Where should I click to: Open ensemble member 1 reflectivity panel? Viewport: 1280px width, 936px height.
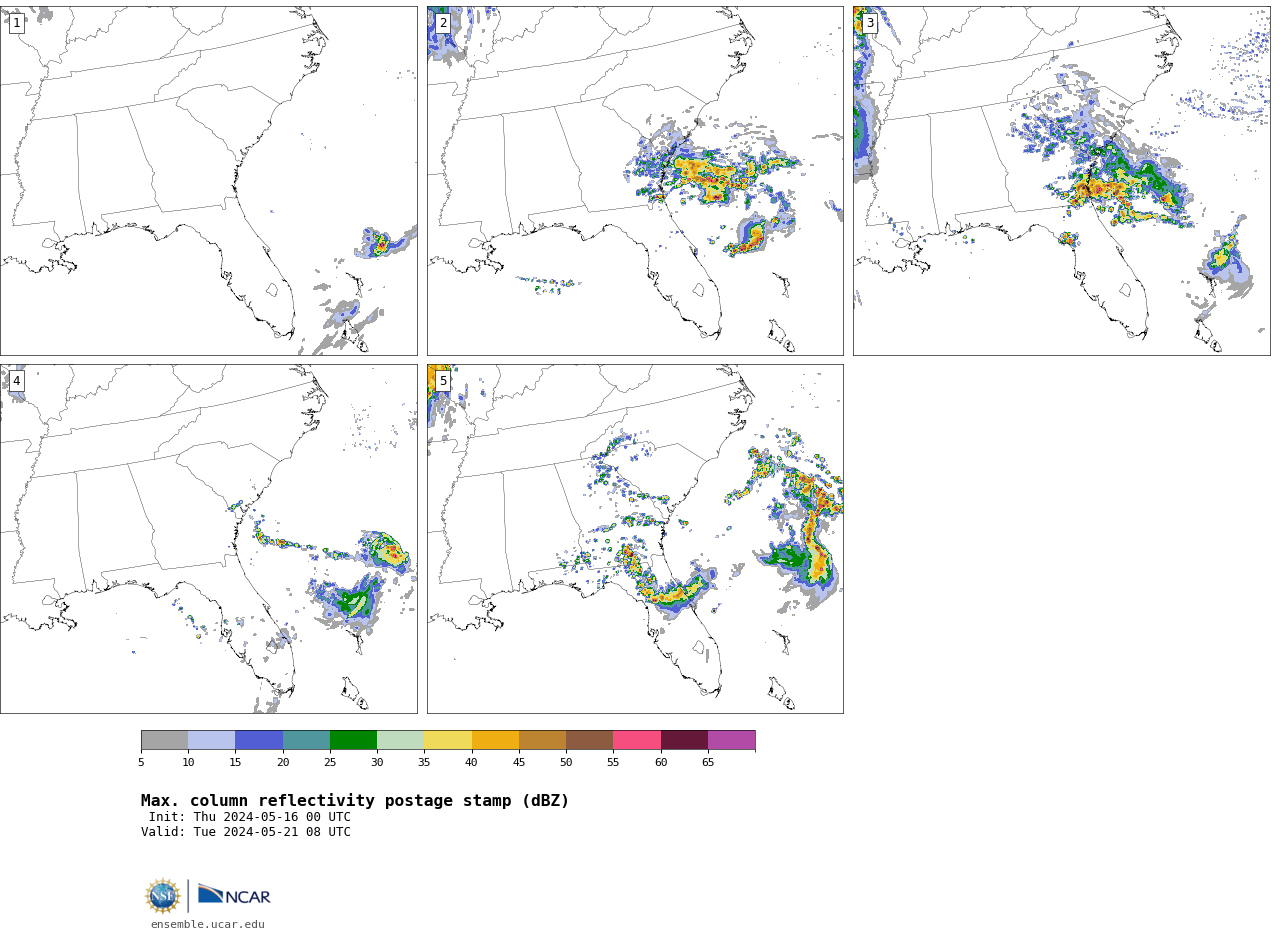[x=209, y=181]
